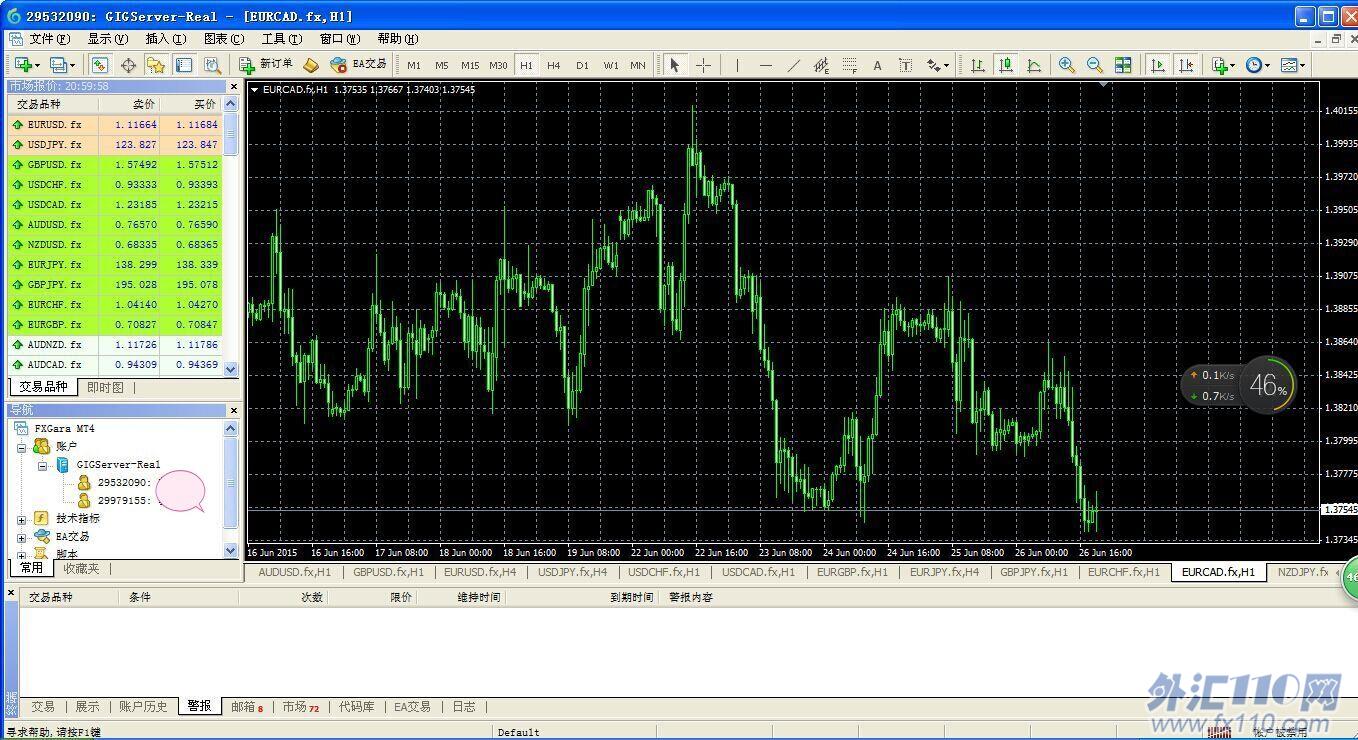Collapse the 账户 accounts tree node

[x=22, y=448]
